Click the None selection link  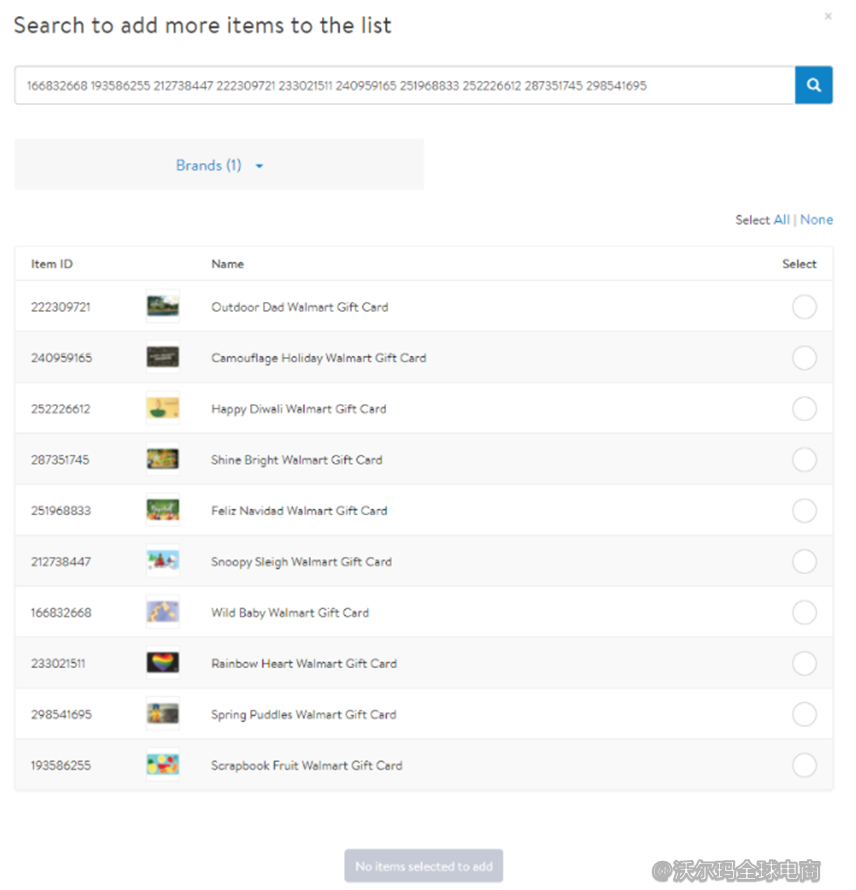tap(816, 220)
